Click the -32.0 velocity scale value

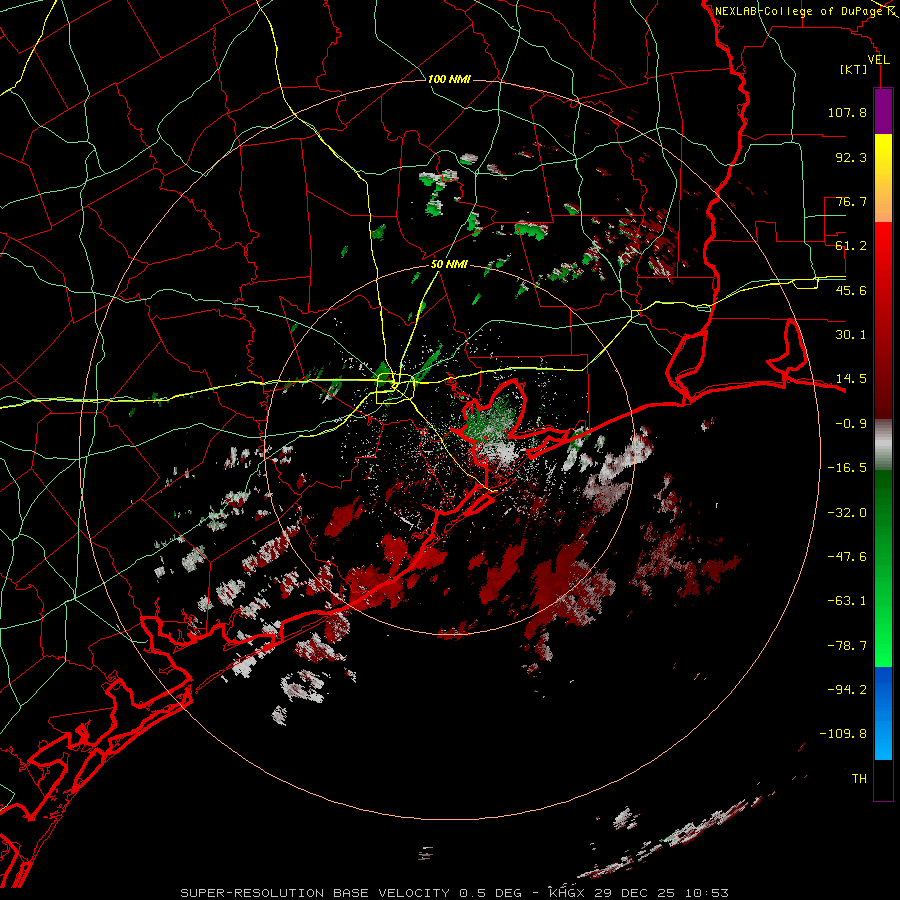(x=847, y=513)
